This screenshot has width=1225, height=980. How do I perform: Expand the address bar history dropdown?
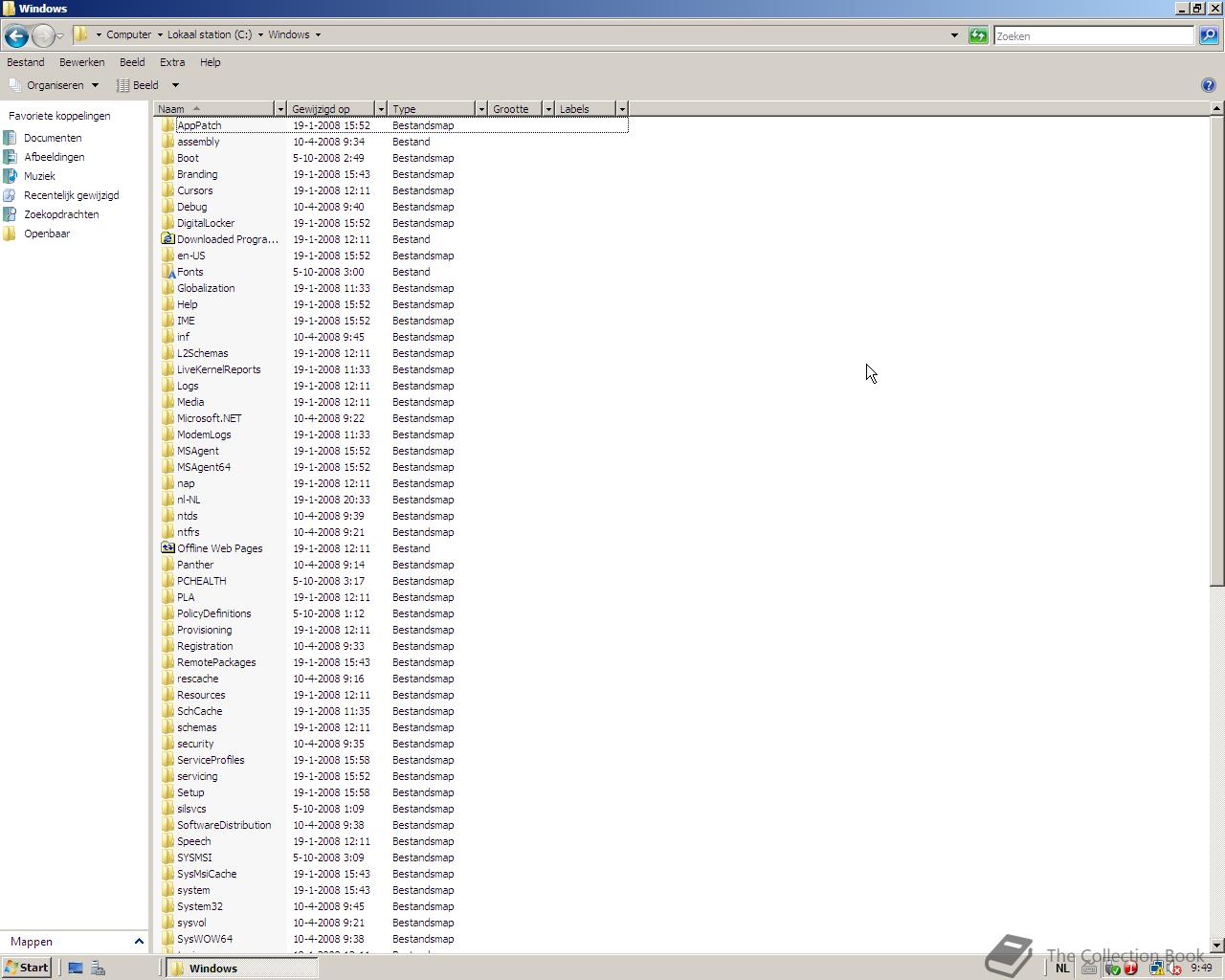click(x=954, y=35)
